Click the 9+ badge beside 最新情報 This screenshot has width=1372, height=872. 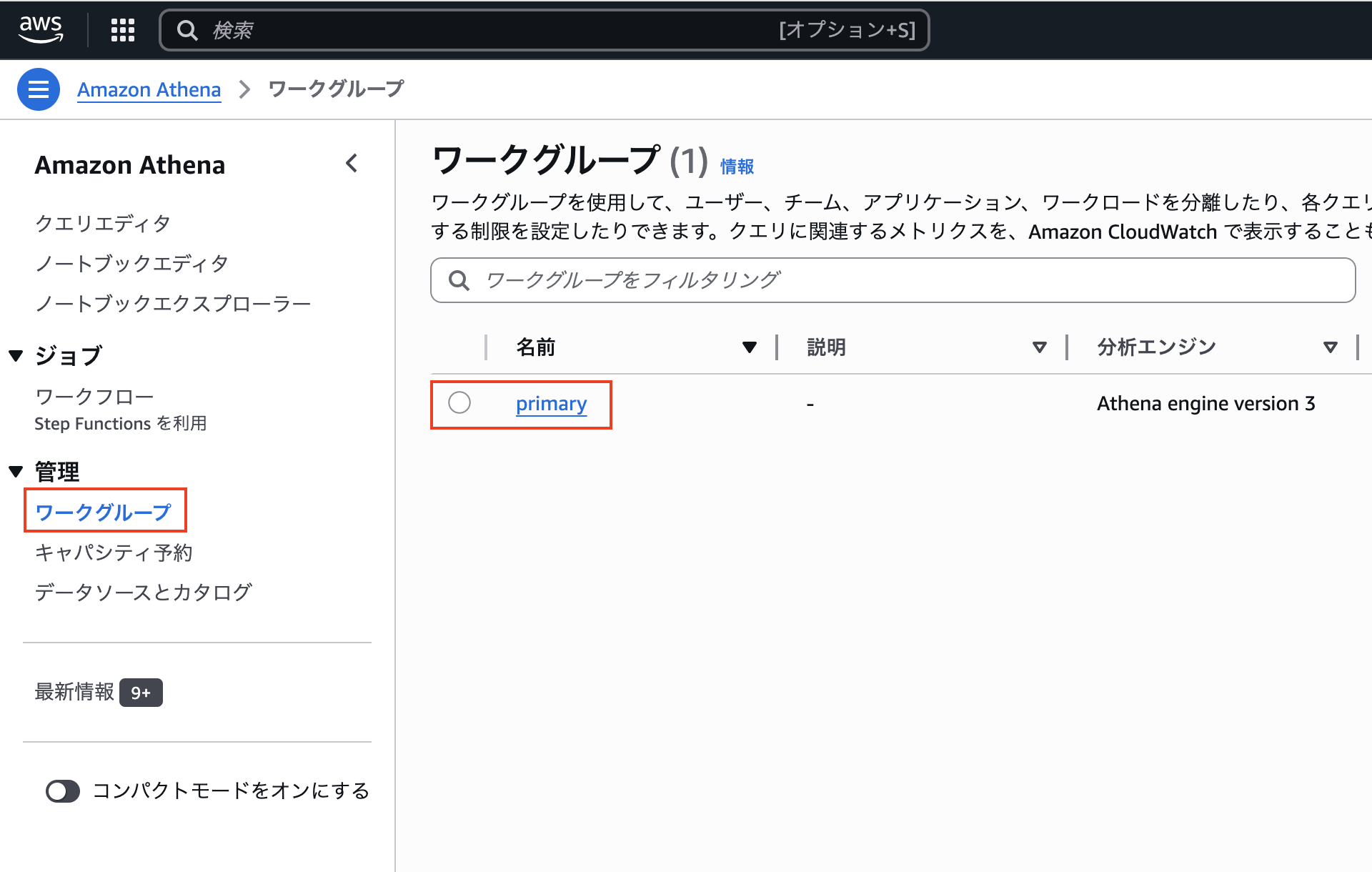coord(141,693)
